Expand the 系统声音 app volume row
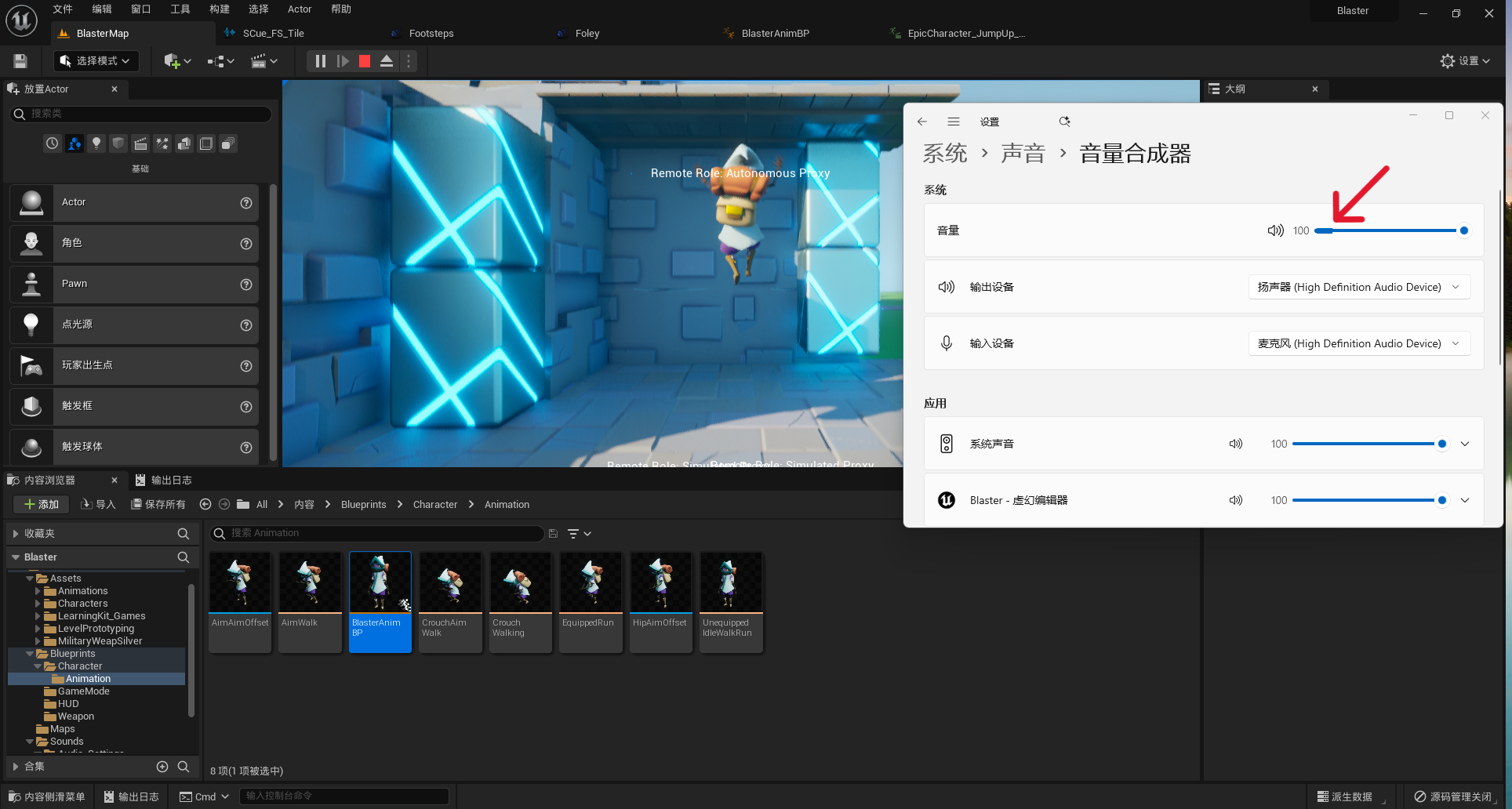 click(1465, 444)
